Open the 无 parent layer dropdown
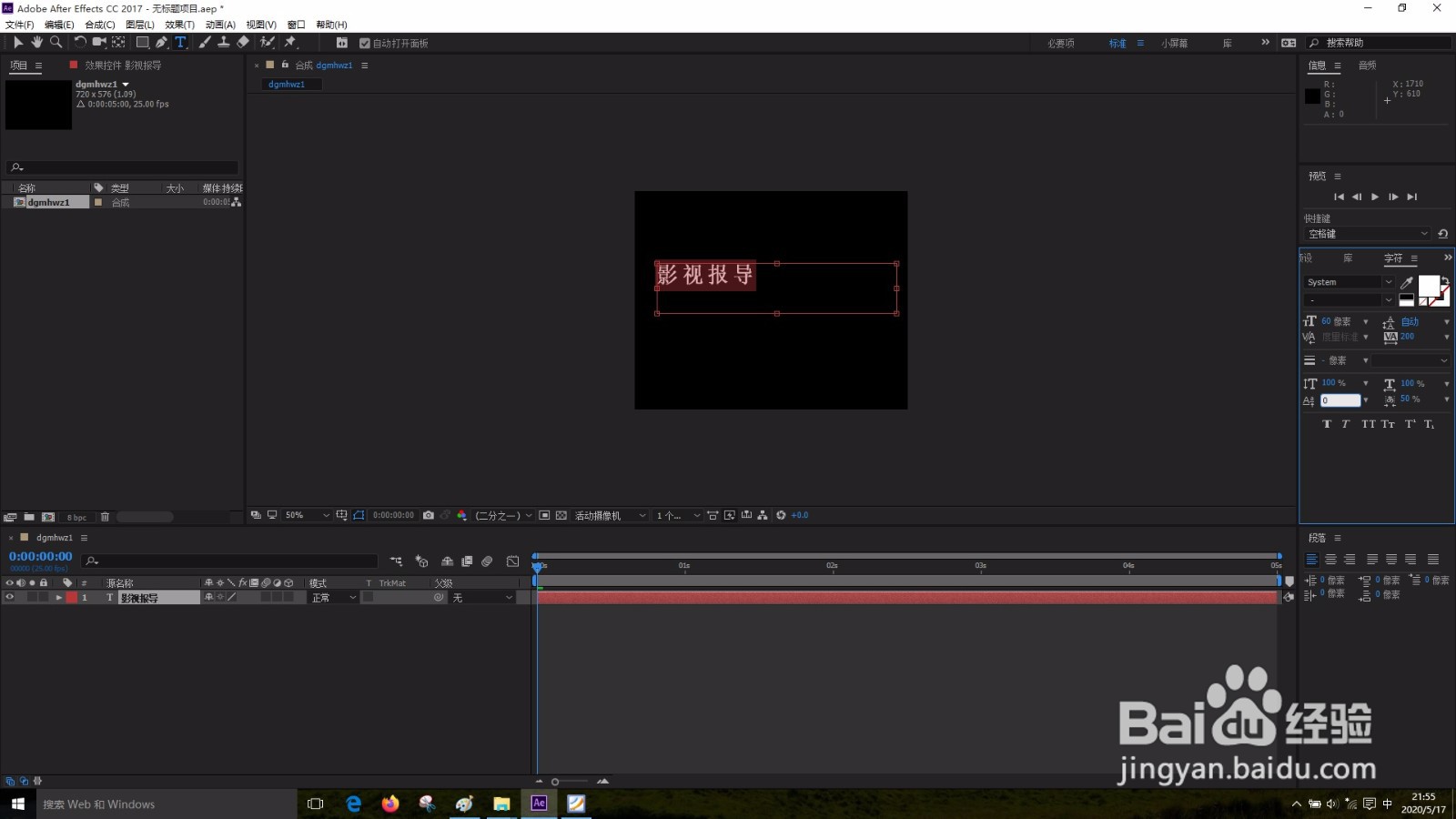Screen dimensions: 1456x819 click(x=482, y=598)
